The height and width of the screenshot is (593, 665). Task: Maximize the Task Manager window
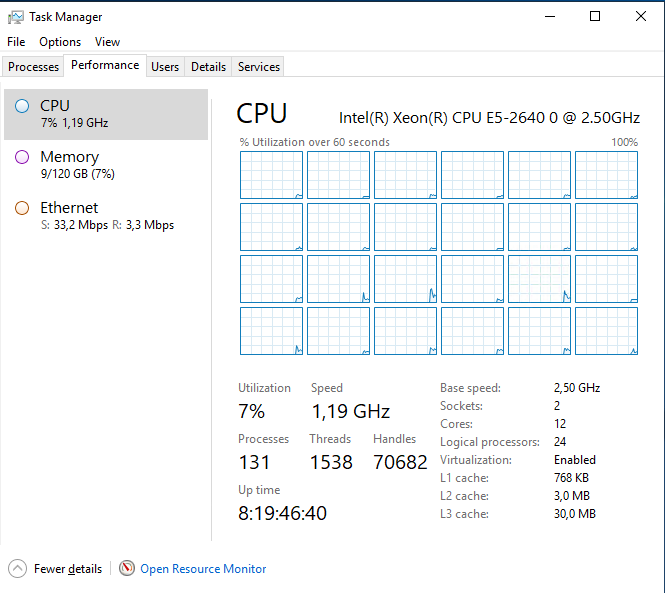click(x=595, y=16)
